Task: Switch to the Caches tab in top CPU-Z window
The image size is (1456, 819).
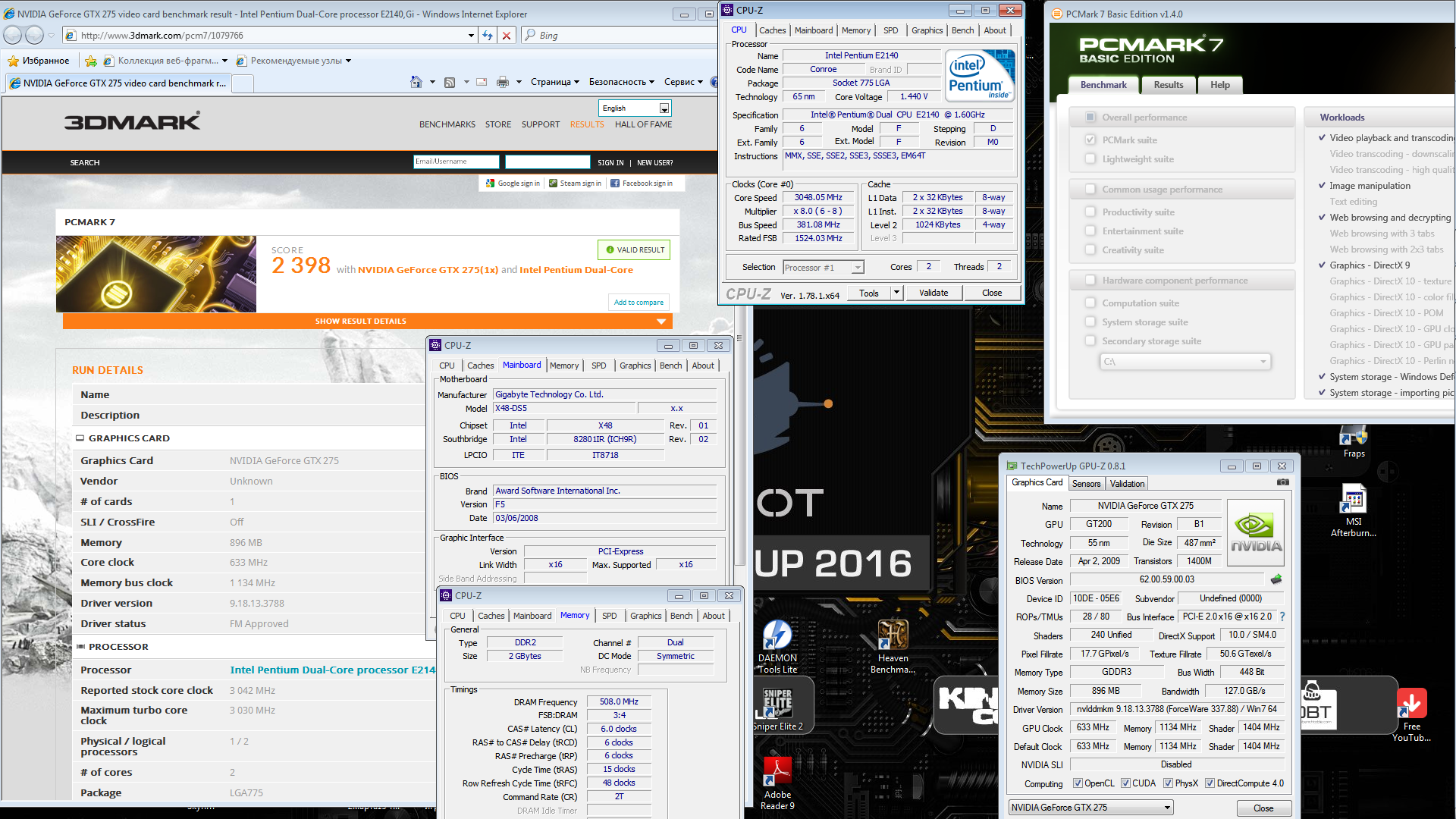Action: 772,30
